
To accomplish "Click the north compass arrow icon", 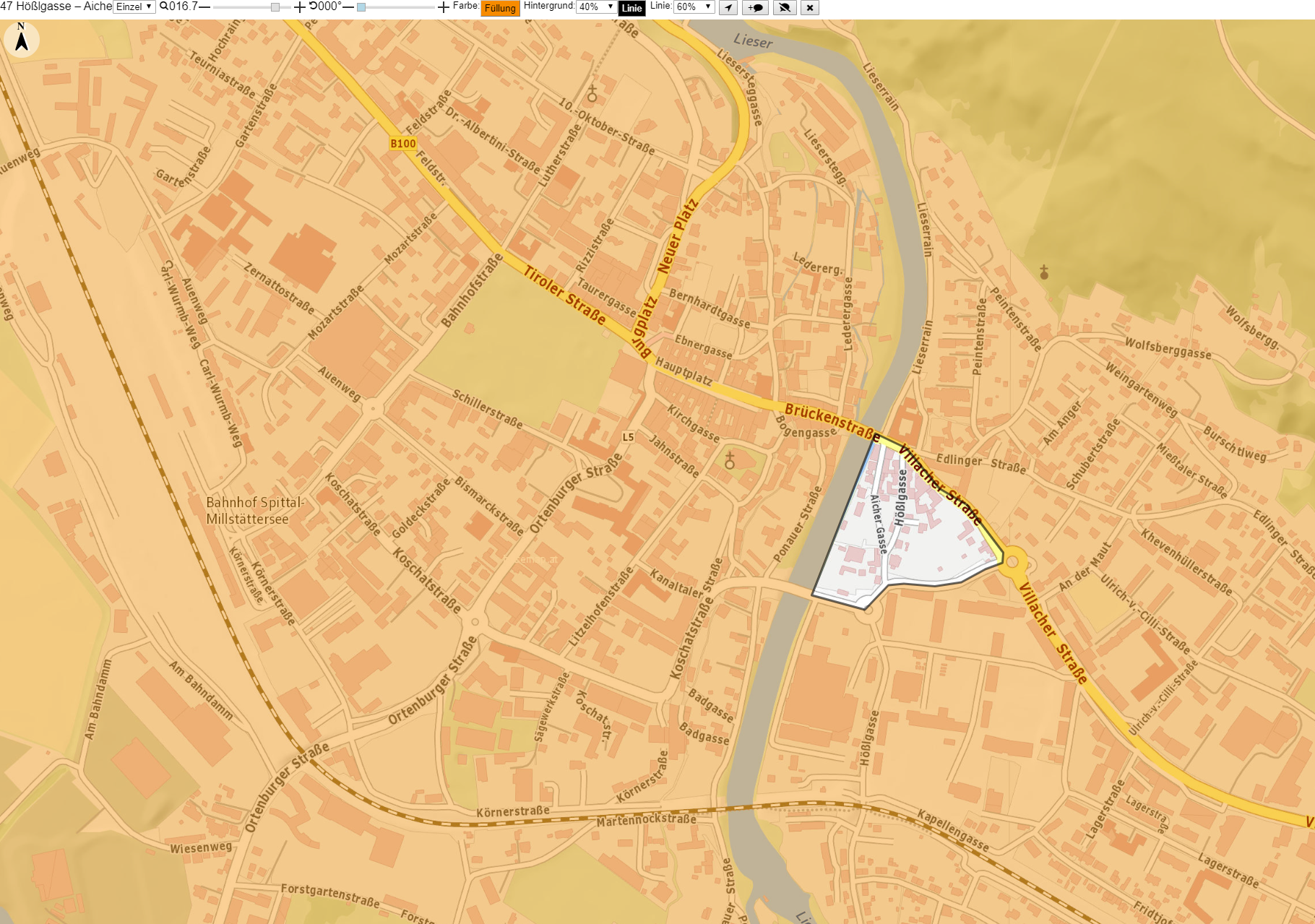I will (x=22, y=38).
